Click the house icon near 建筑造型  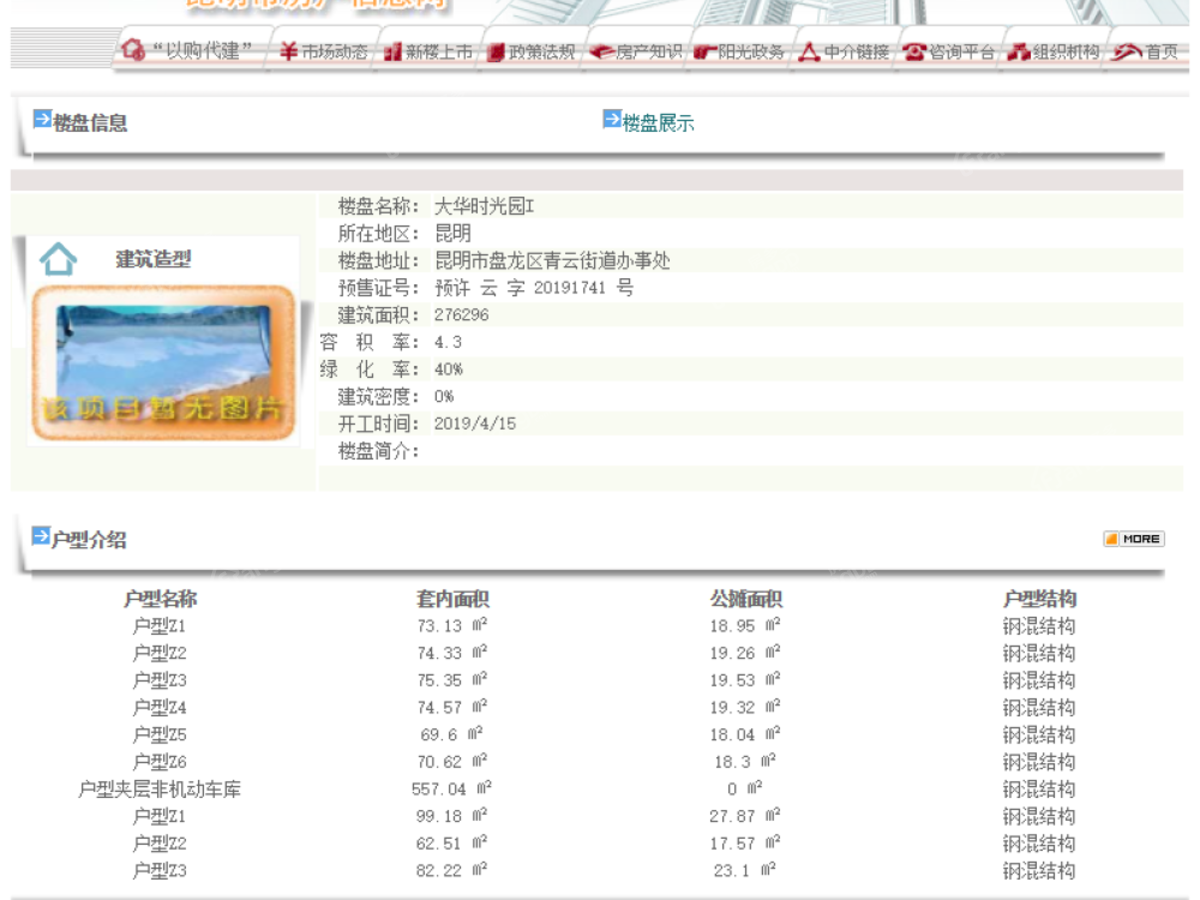(58, 259)
